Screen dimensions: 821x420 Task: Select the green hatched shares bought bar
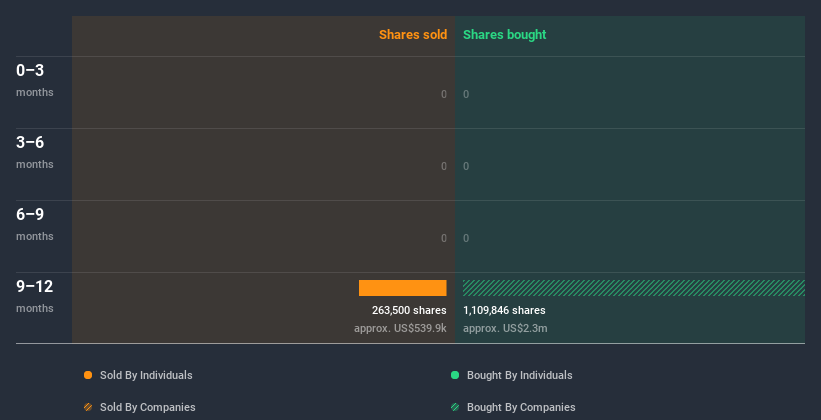pyautogui.click(x=634, y=288)
